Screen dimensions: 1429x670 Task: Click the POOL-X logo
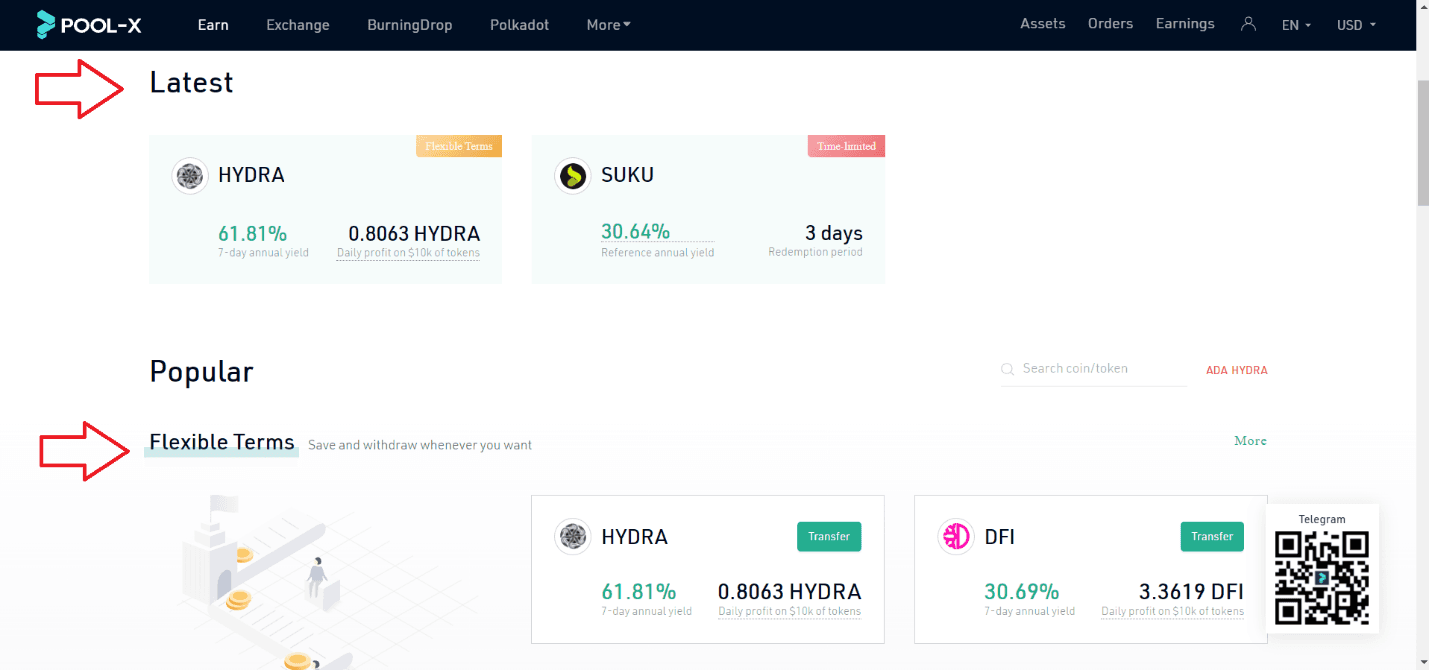88,25
